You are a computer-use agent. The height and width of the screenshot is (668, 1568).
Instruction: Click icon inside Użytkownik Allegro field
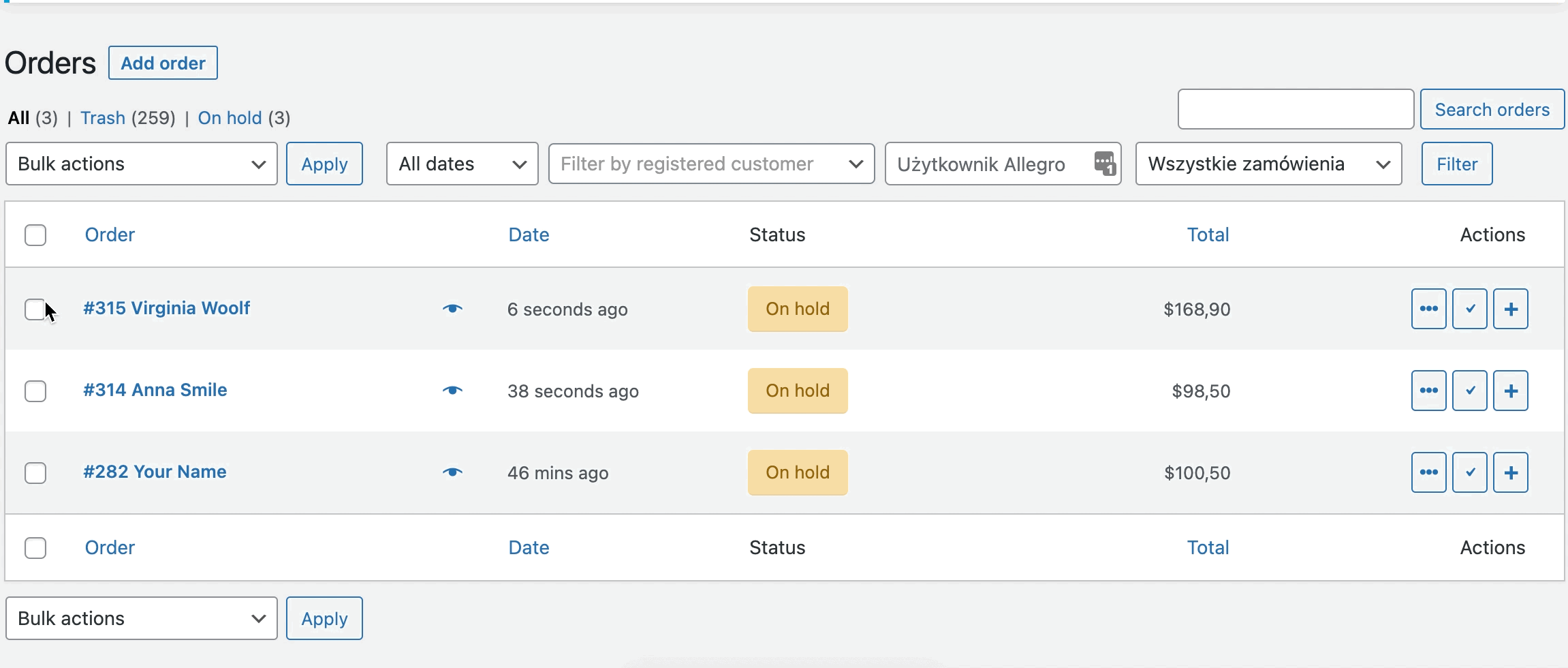1104,164
